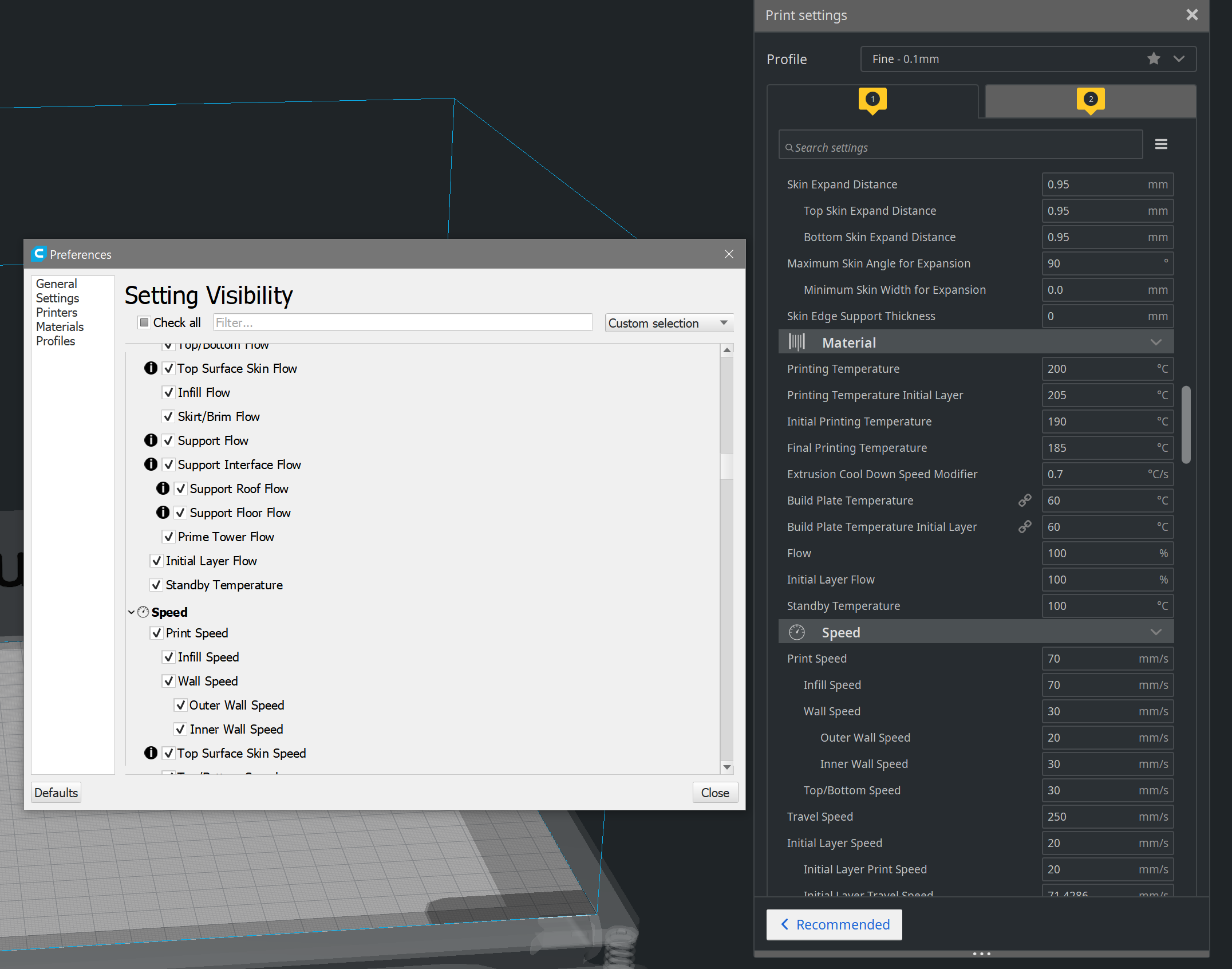
Task: Click info icon beside Support Roof Flow
Action: [x=163, y=489]
